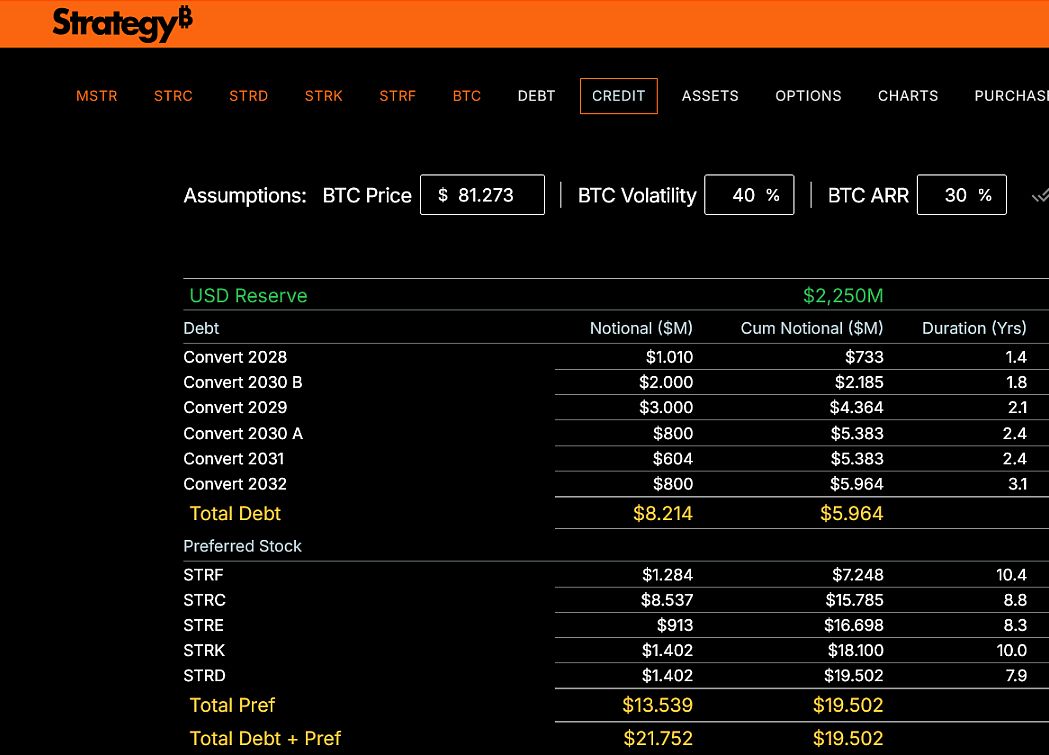Image resolution: width=1049 pixels, height=755 pixels.
Task: Click the Debt section header
Action: [201, 328]
